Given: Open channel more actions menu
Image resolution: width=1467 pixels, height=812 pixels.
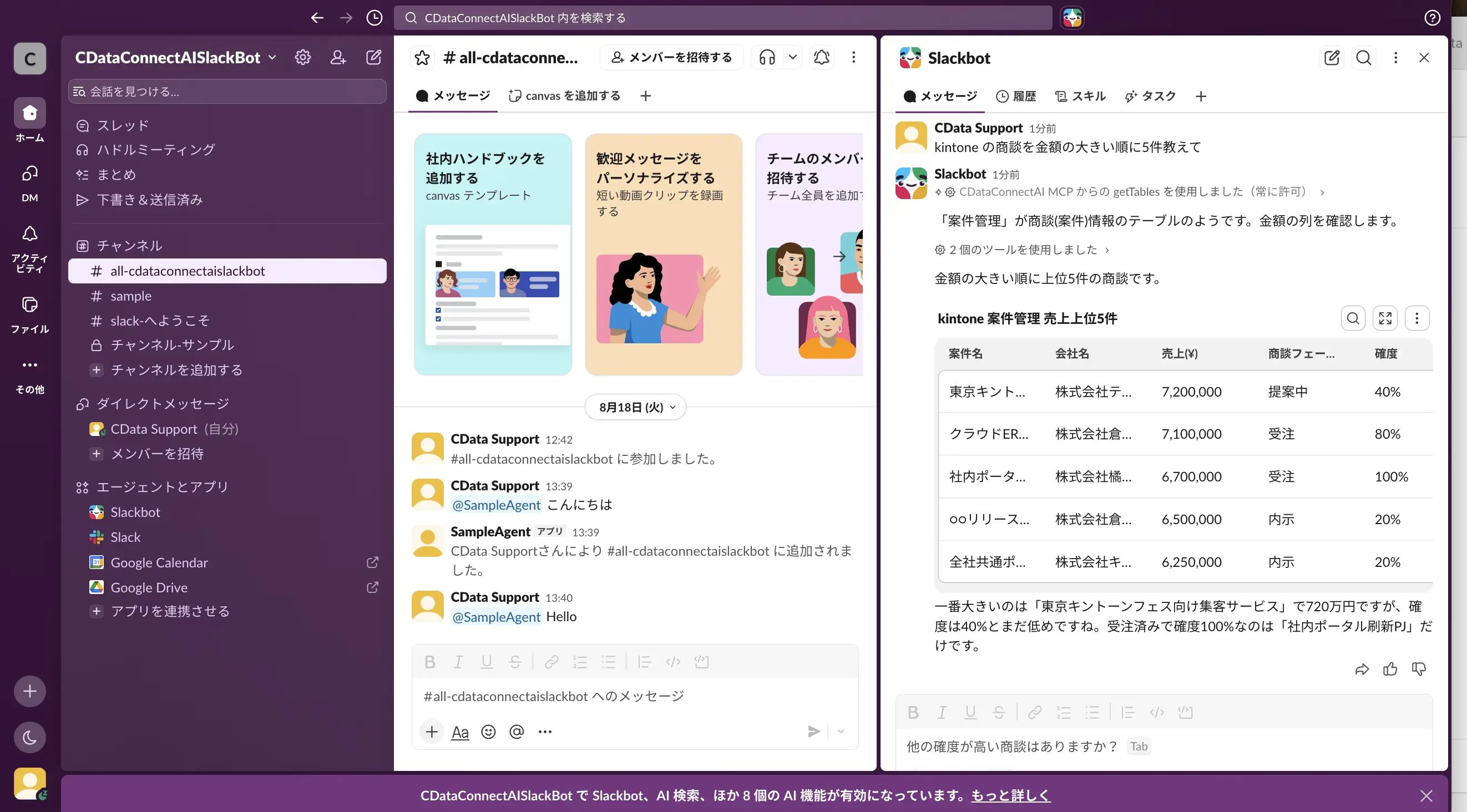Looking at the screenshot, I should click(853, 58).
